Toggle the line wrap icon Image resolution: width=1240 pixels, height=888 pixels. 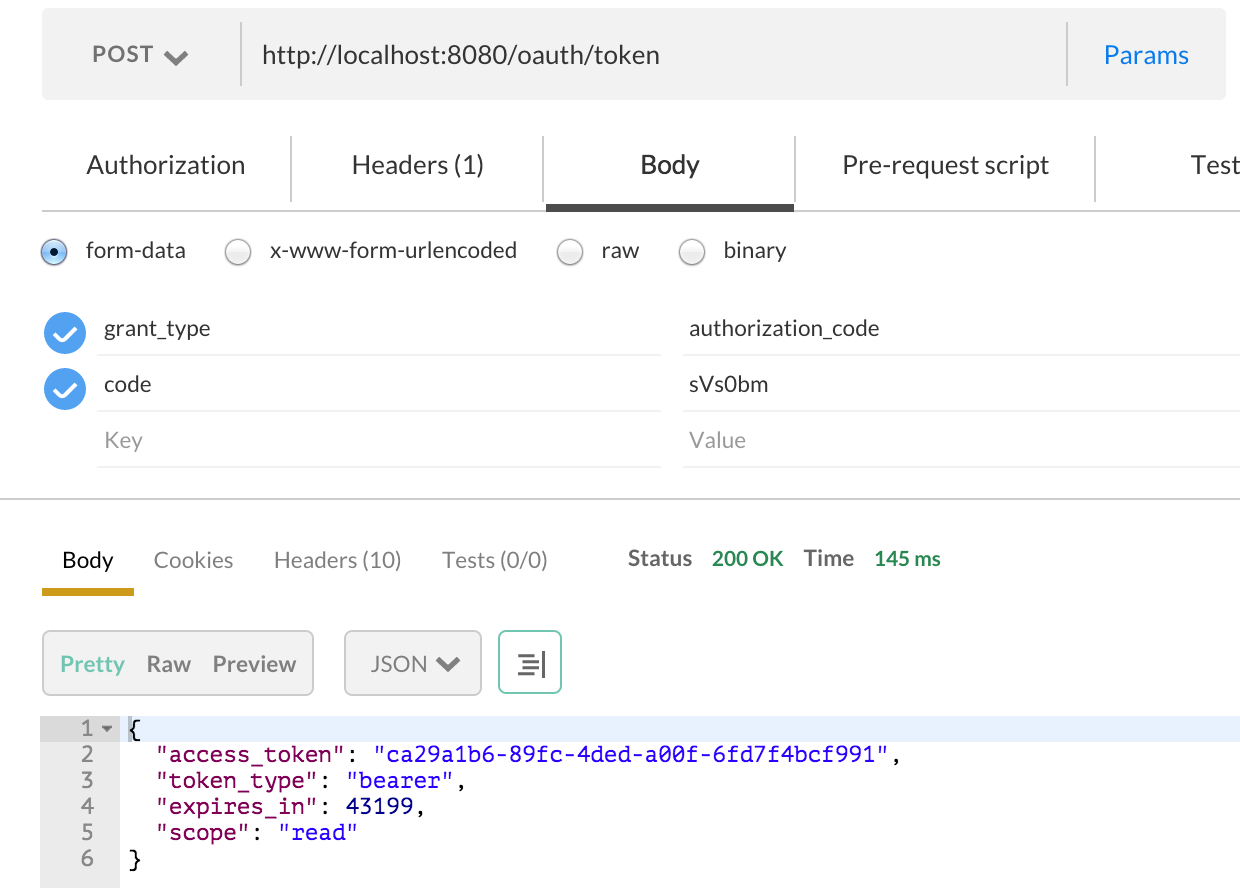pyautogui.click(x=530, y=663)
